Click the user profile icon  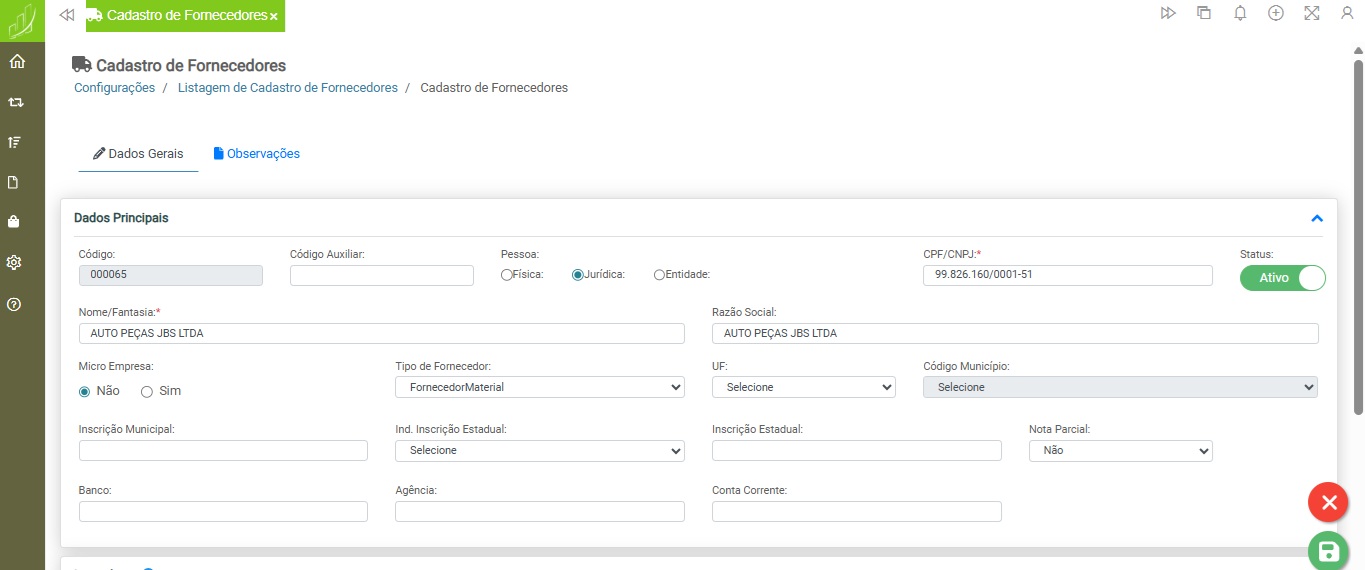(1346, 14)
